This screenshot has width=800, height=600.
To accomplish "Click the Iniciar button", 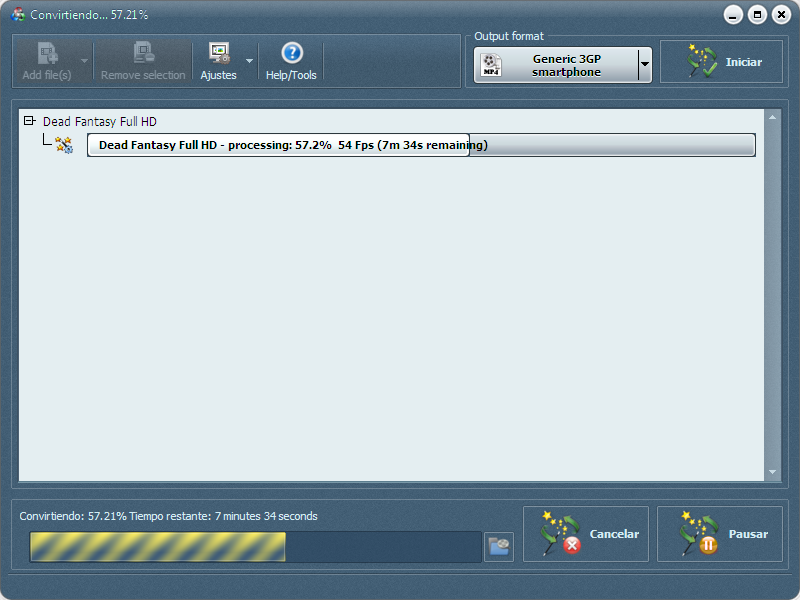I will (x=721, y=62).
